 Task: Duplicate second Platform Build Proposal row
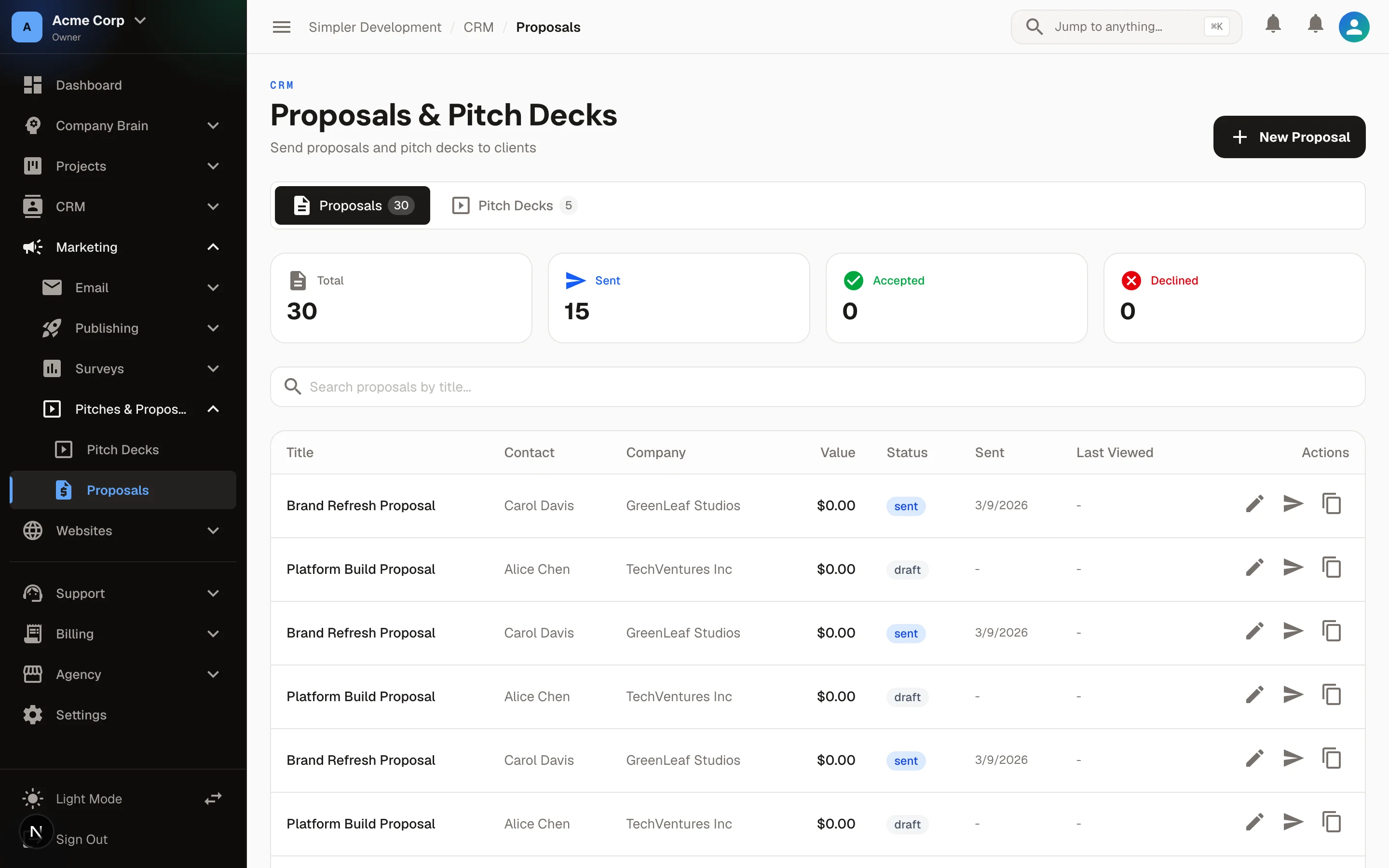click(x=1331, y=695)
